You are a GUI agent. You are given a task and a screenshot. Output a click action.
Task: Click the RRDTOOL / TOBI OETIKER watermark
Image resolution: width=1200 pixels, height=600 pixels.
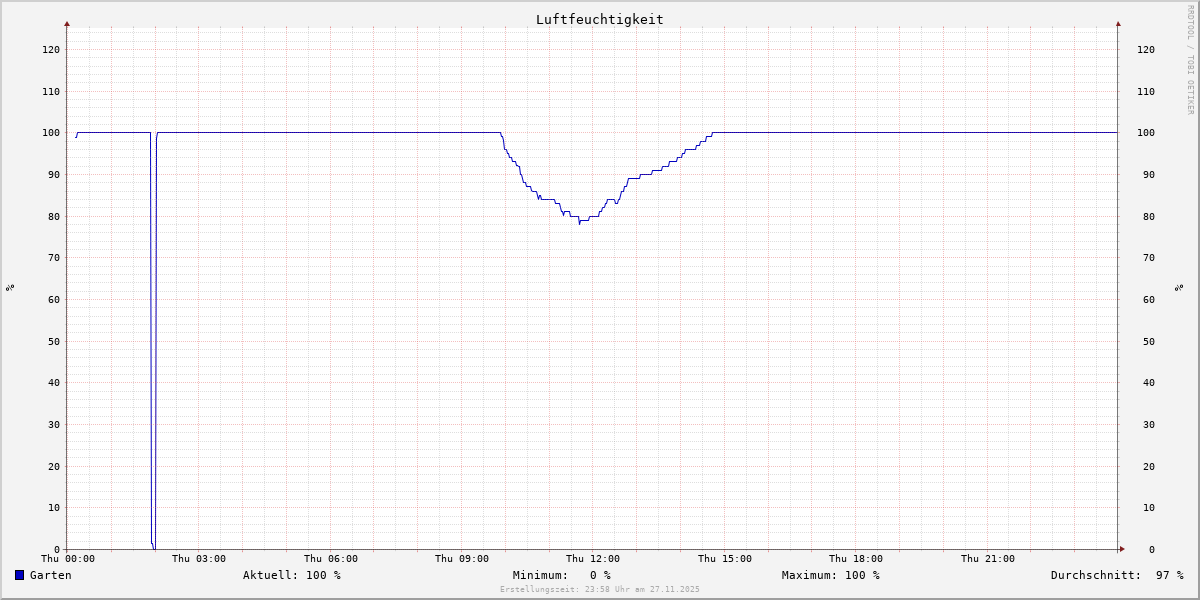coord(1190,59)
